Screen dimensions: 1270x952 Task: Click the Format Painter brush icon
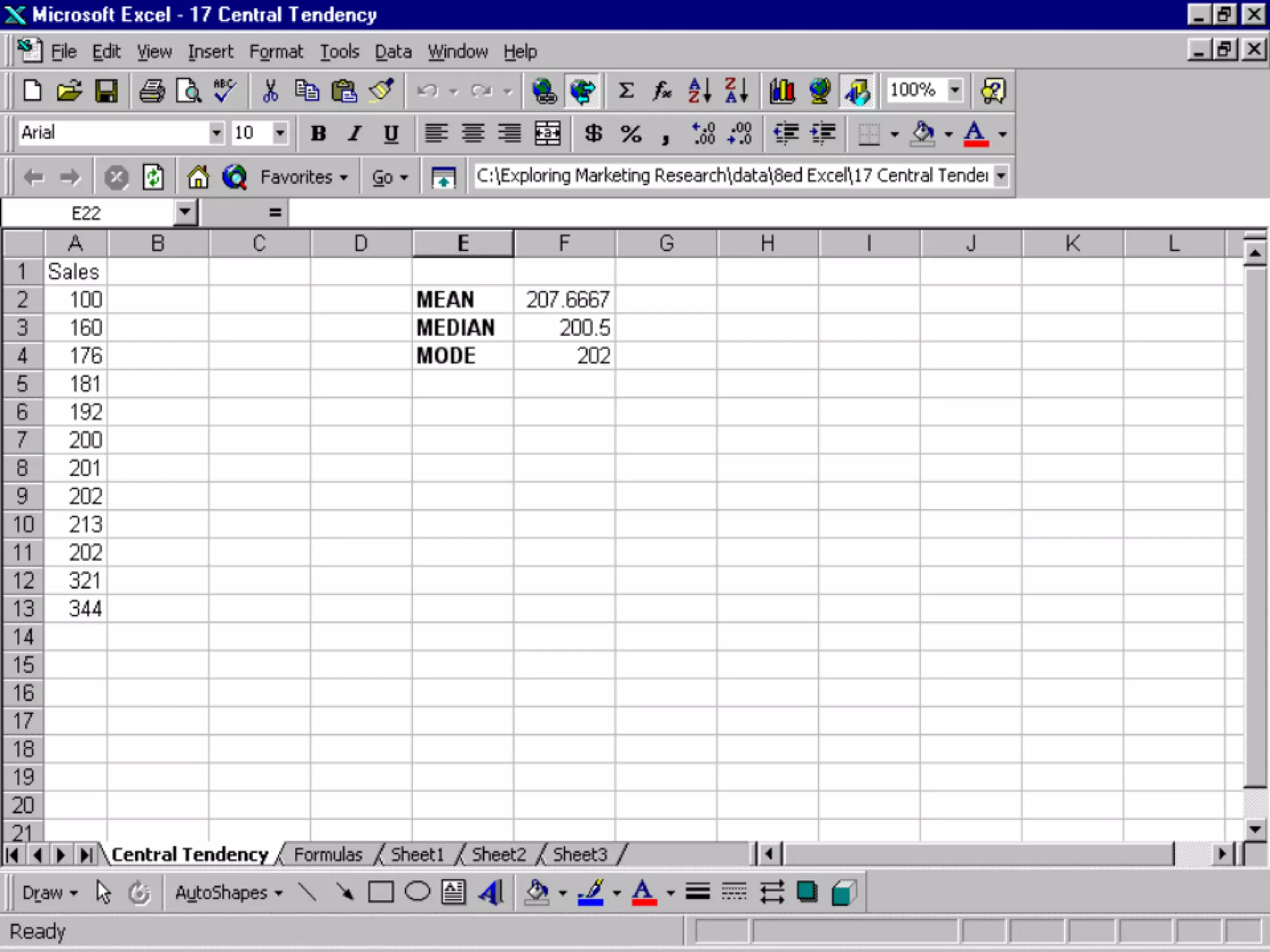tap(381, 91)
